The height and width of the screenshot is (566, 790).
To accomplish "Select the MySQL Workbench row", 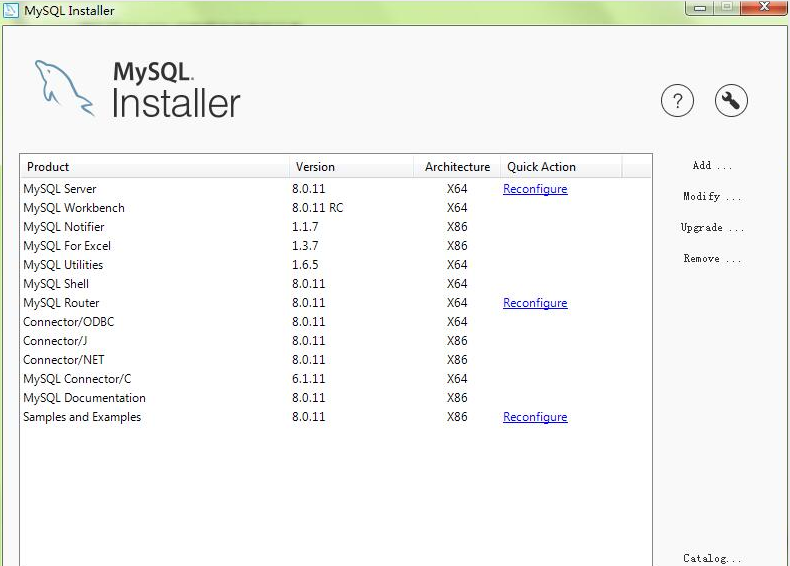I will click(x=336, y=208).
